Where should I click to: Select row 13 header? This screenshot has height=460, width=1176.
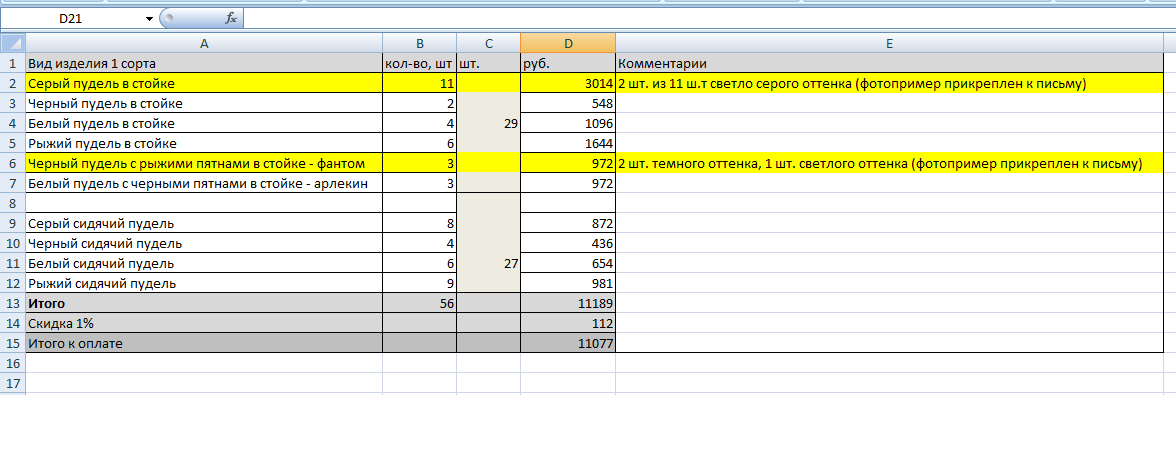[12, 303]
